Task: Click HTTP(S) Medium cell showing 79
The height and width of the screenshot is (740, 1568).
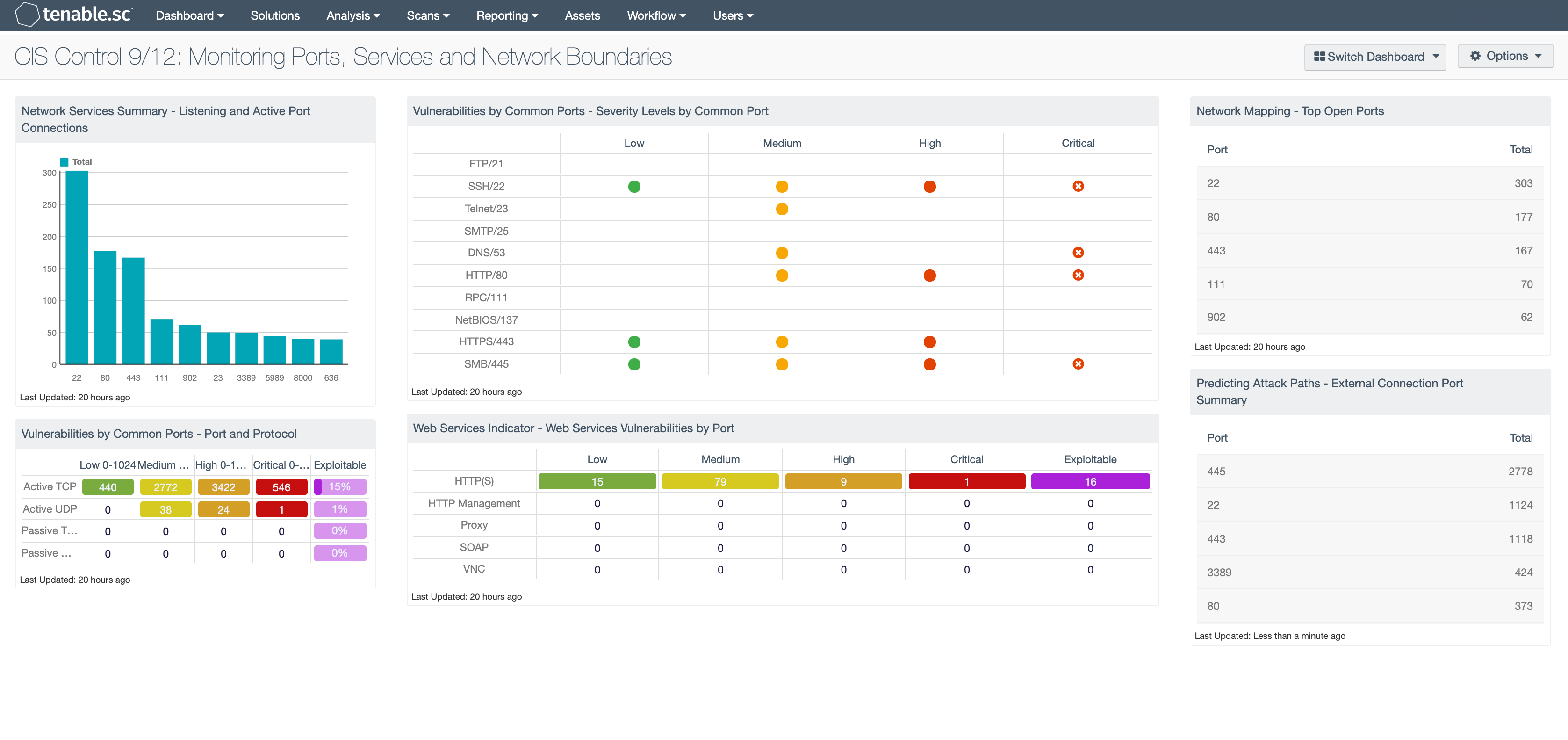Action: click(720, 482)
